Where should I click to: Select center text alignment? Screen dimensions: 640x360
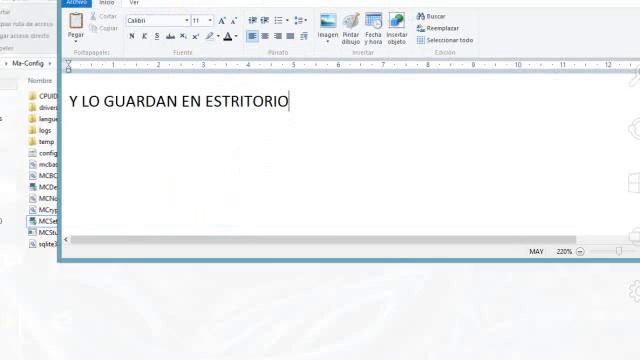click(x=265, y=36)
